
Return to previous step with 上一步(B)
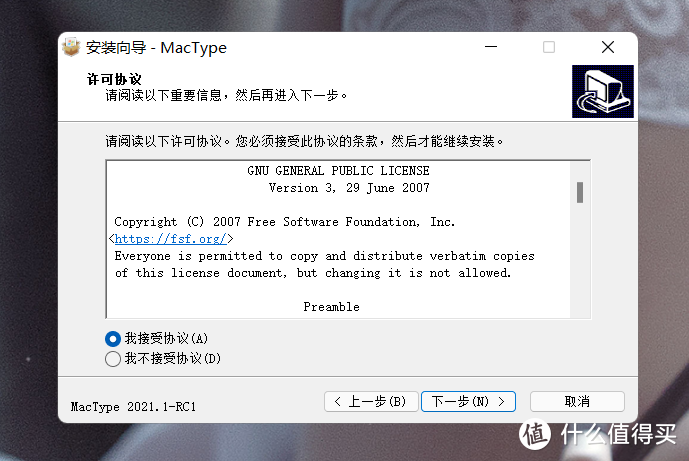[x=371, y=401]
